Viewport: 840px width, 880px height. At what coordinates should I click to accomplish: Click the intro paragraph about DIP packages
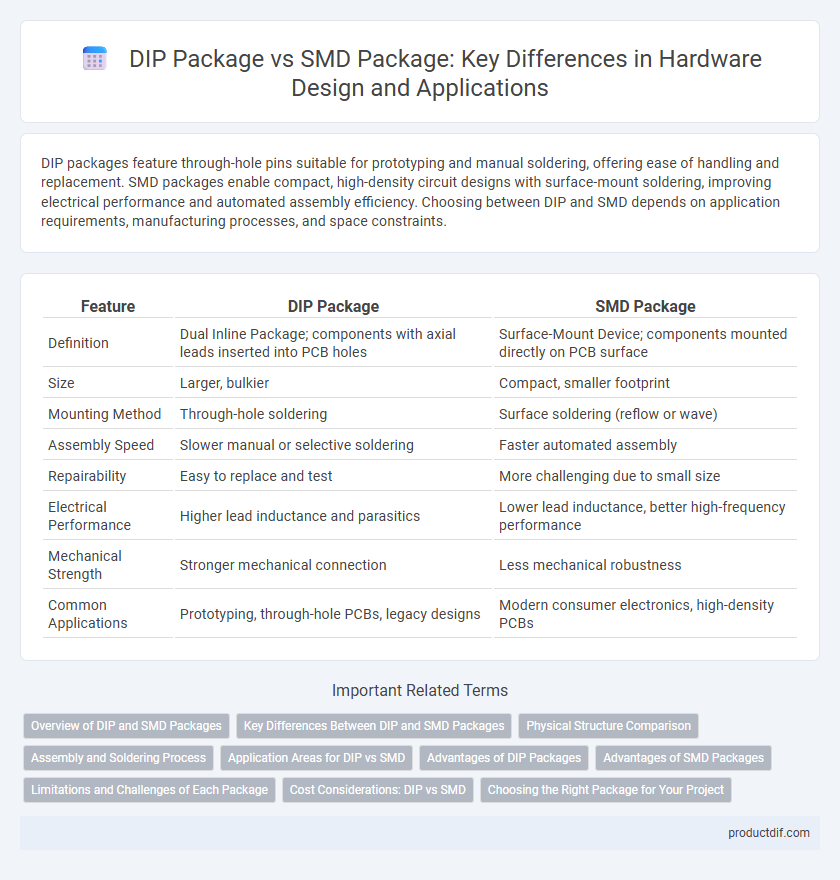coord(410,192)
